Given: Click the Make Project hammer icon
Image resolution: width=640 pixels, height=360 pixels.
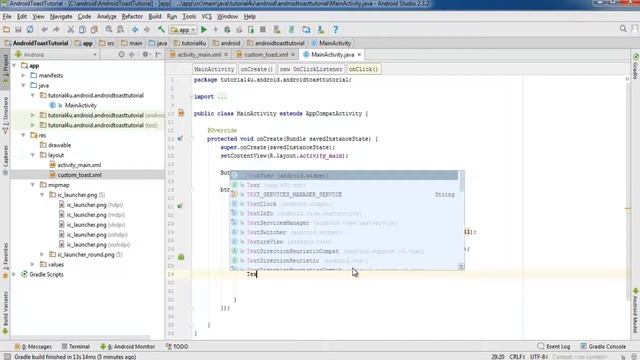Looking at the screenshot, I should [161, 29].
